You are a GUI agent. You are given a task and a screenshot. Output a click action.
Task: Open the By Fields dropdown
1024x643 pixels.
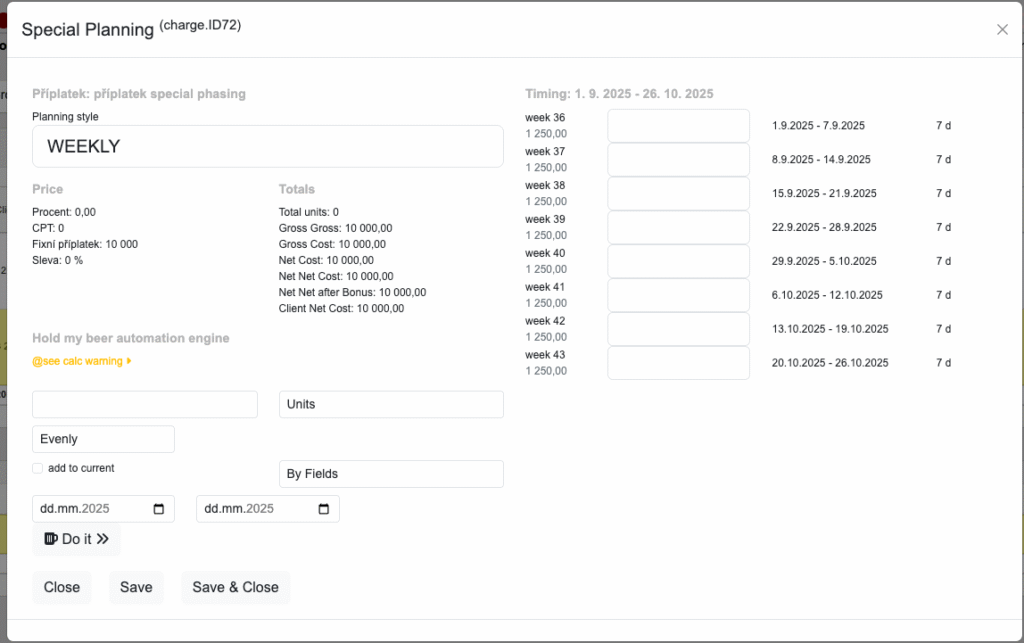coord(390,474)
